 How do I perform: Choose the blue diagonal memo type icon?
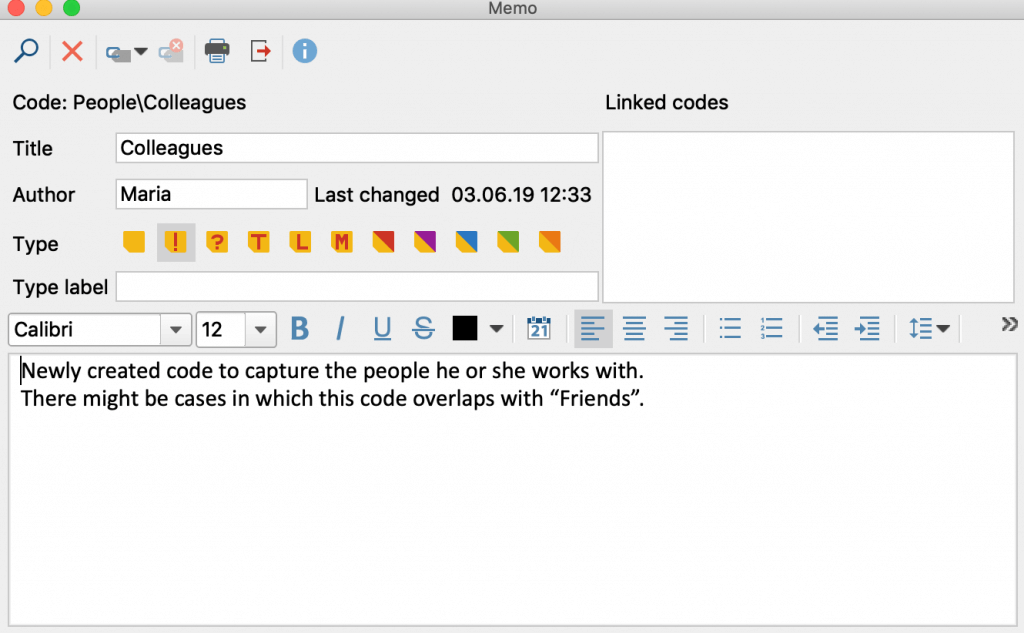[x=466, y=241]
